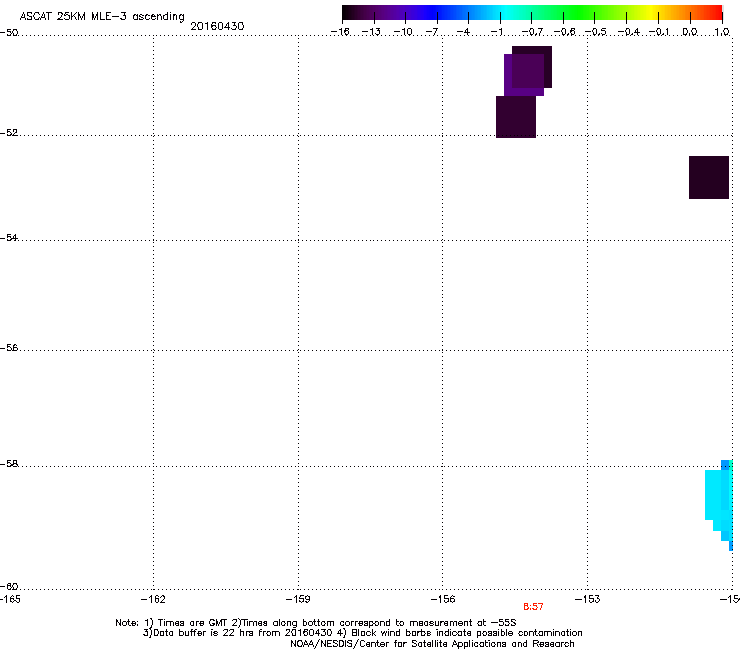Click colorbar tick label -4
Viewport: 740px width, 650px height.
tap(463, 32)
